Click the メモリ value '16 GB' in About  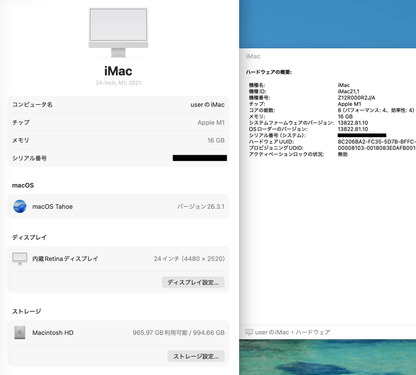click(216, 140)
